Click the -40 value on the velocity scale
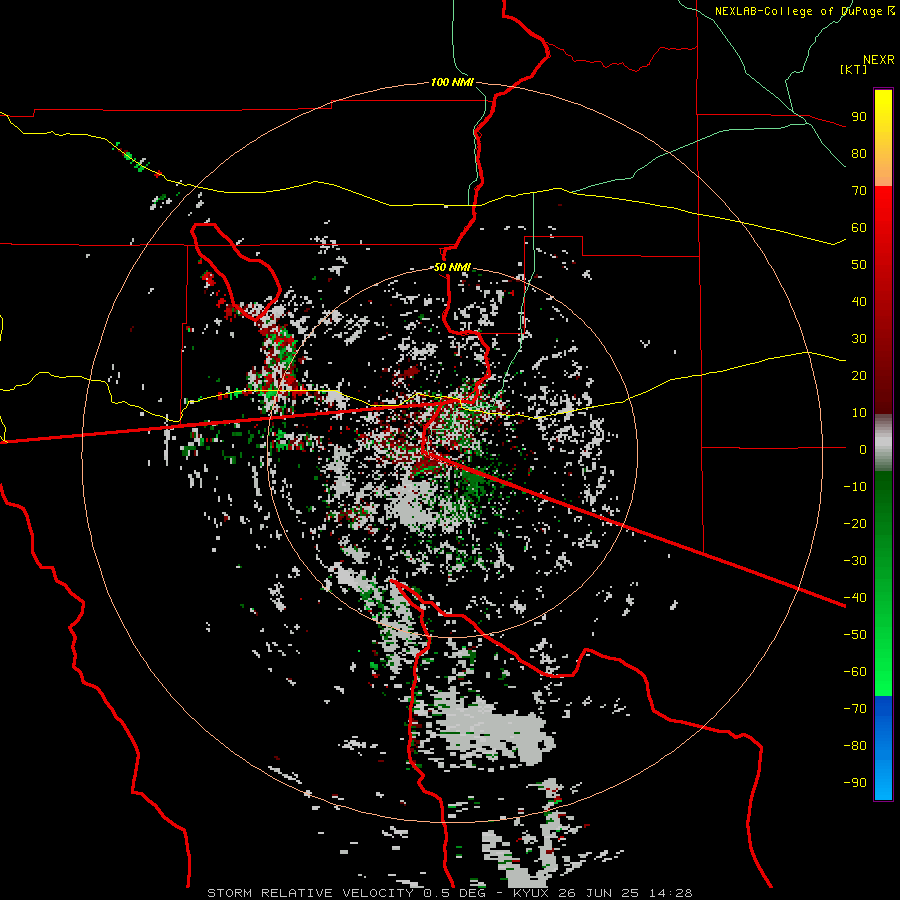Screen dimensions: 900x900 click(855, 598)
